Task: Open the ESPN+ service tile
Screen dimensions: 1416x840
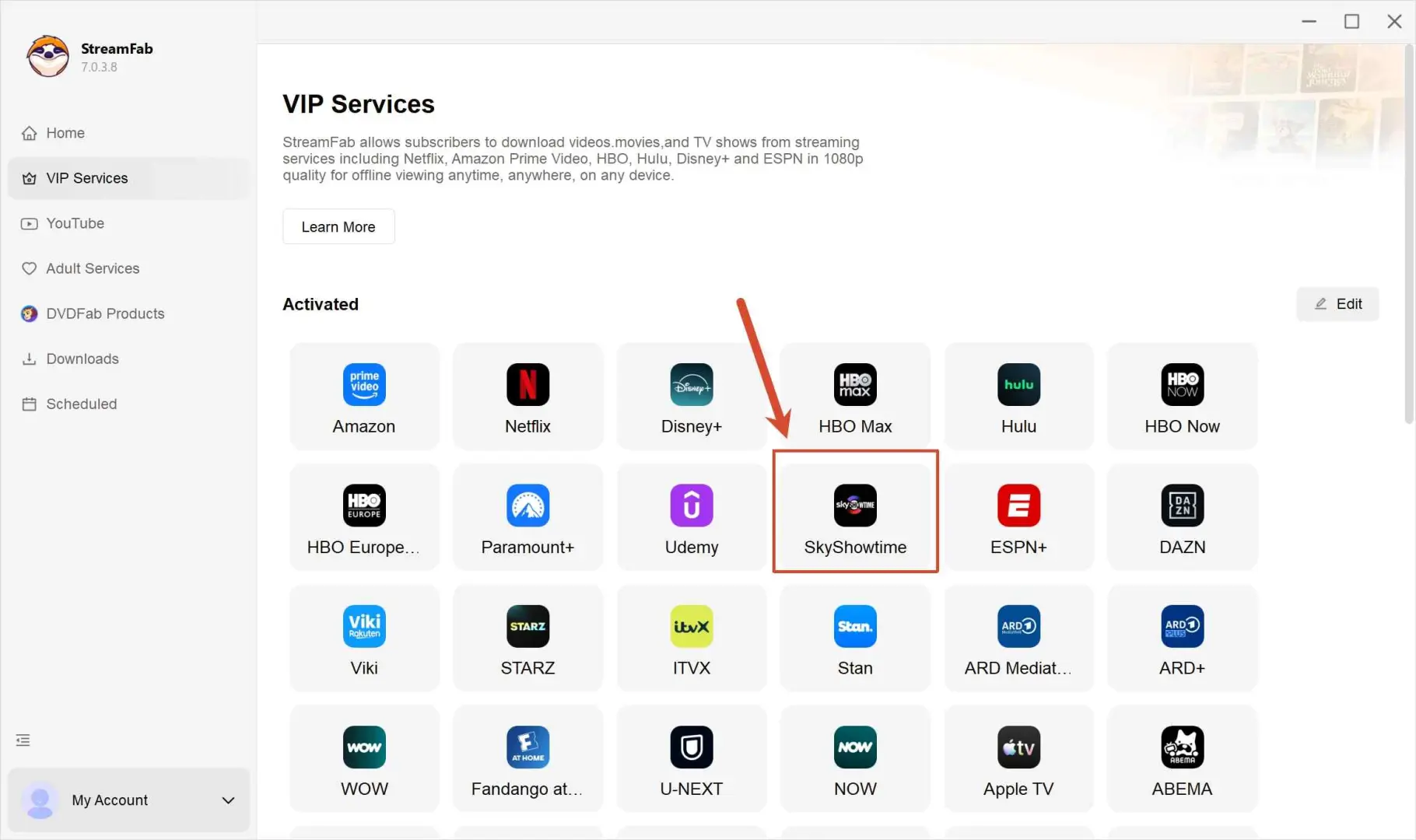Action: [x=1018, y=517]
